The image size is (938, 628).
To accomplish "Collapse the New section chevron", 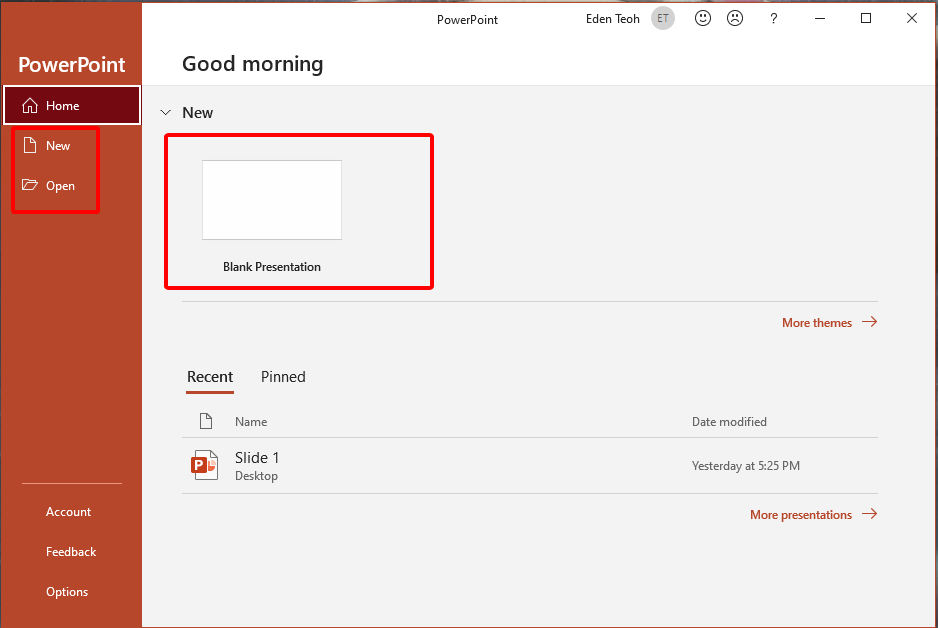I will (x=166, y=113).
